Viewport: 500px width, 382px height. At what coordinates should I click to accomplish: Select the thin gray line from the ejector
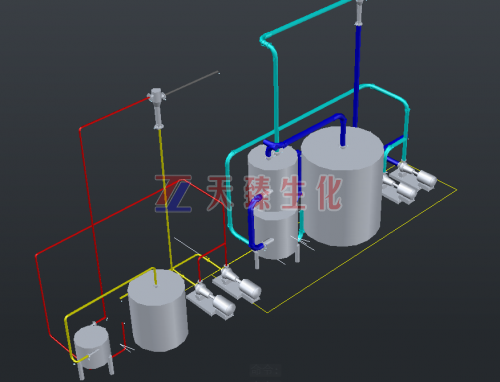point(192,83)
